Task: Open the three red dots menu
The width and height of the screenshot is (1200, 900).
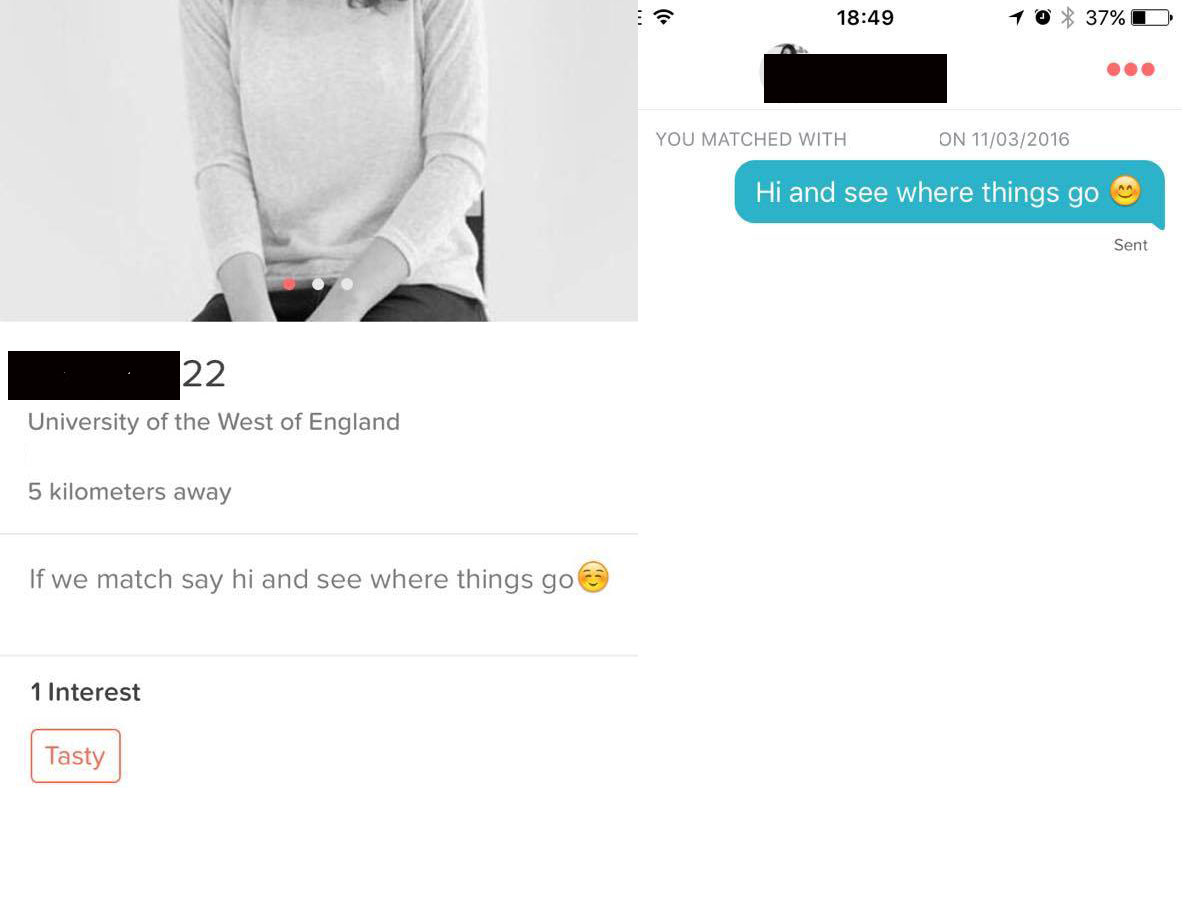Action: coord(1130,69)
